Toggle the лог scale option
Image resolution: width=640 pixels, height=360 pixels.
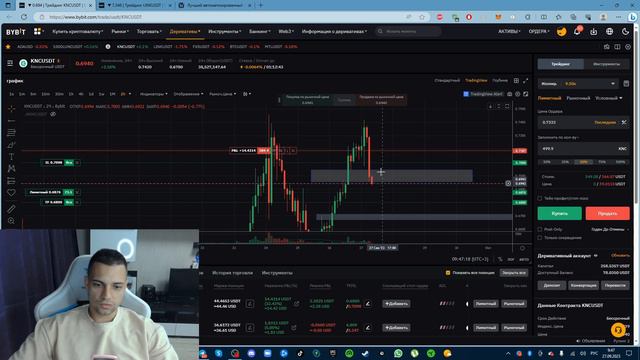pyautogui.click(x=511, y=259)
